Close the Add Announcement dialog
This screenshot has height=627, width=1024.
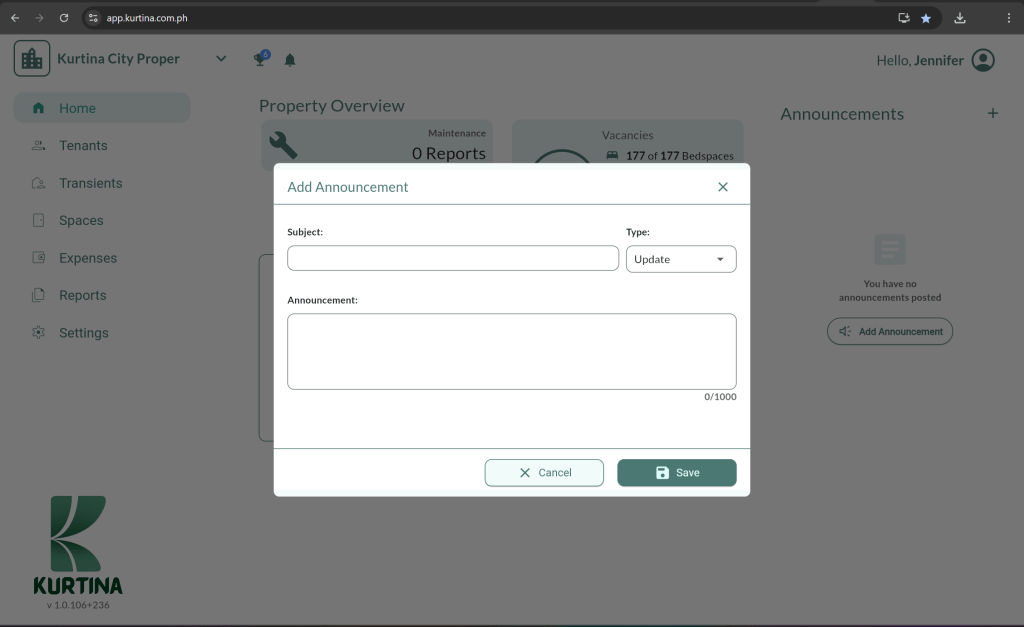(723, 187)
